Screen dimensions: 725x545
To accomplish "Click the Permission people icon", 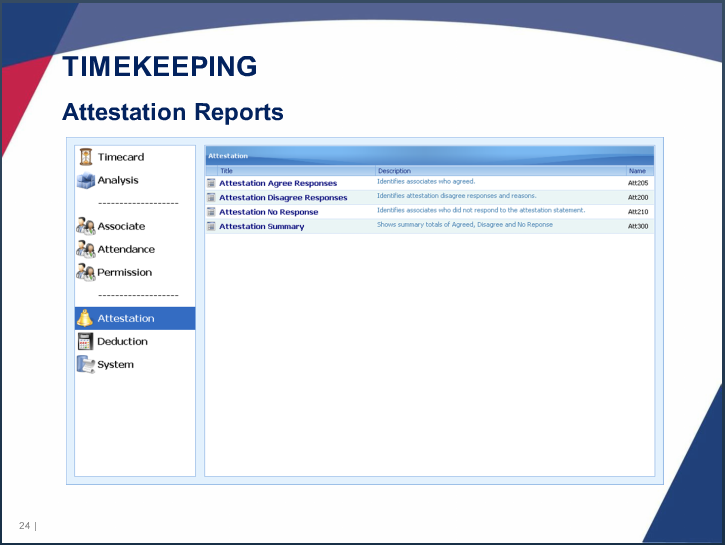I will pyautogui.click(x=85, y=272).
